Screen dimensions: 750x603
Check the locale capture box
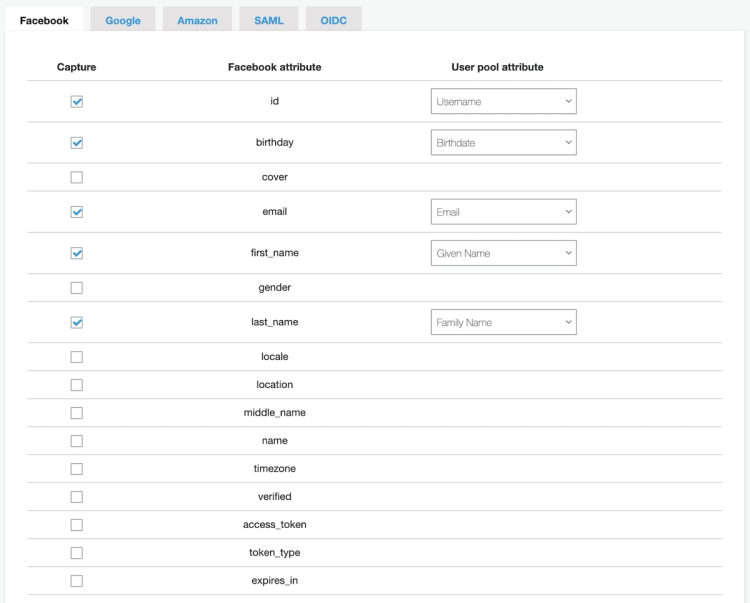tap(77, 357)
